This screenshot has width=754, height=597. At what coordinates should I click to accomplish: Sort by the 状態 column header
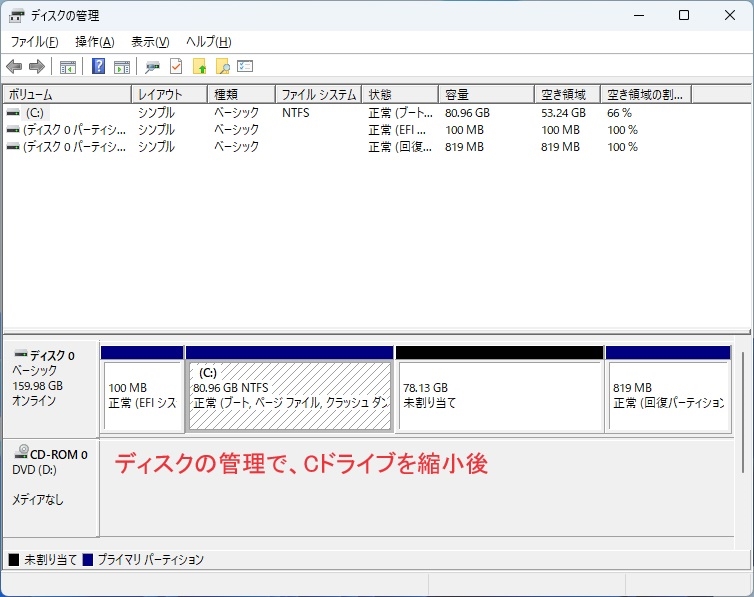(x=400, y=94)
